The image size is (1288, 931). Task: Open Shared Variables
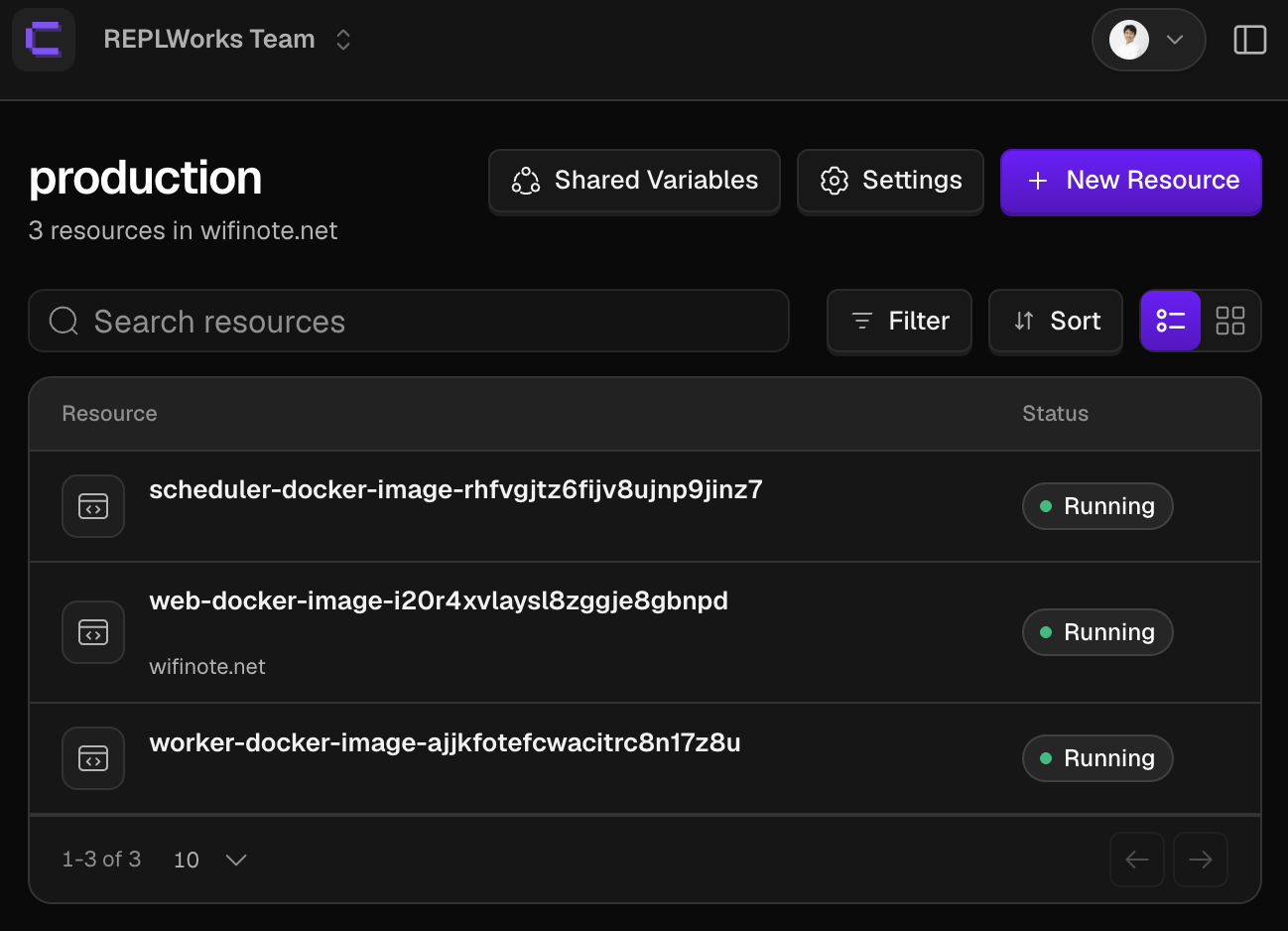point(634,181)
